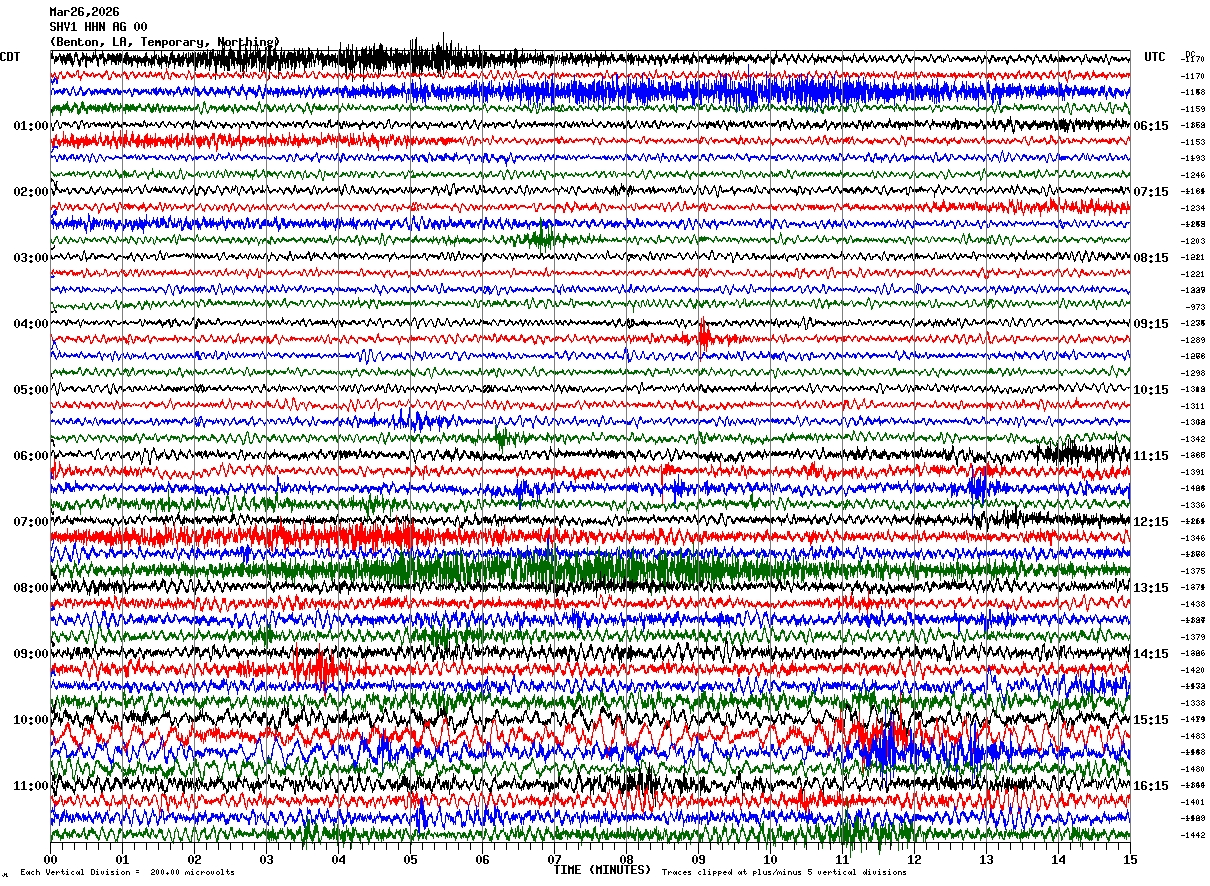This screenshot has width=1210, height=886.
Task: Click the 'Traces clipped at plus/minus 5 vertical divisions' note
Action: pyautogui.click(x=784, y=872)
